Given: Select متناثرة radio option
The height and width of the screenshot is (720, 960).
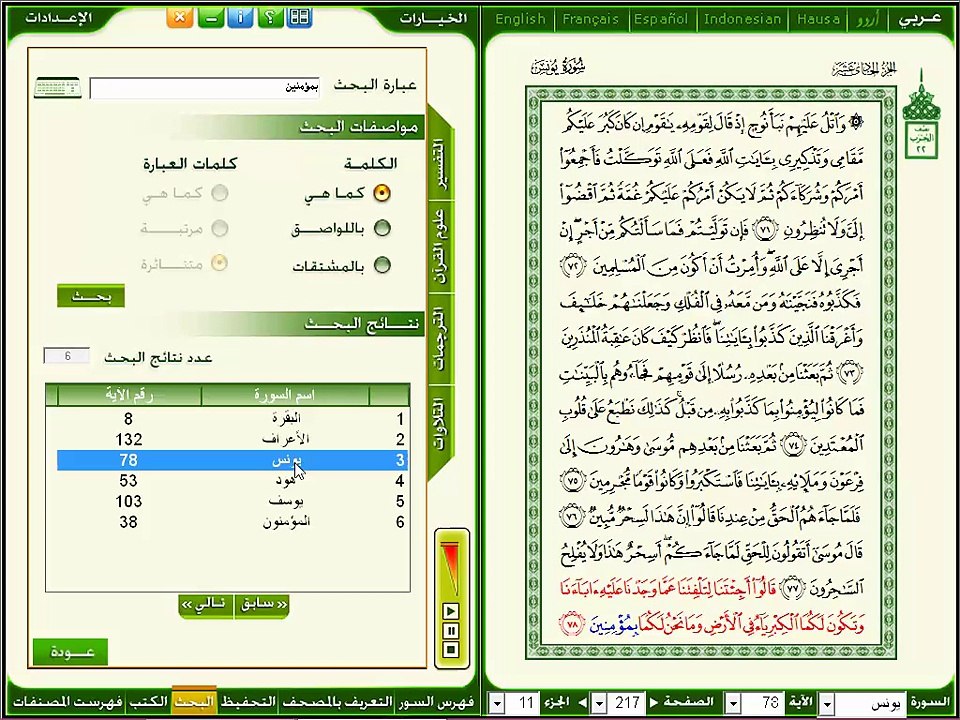Looking at the screenshot, I should [219, 264].
